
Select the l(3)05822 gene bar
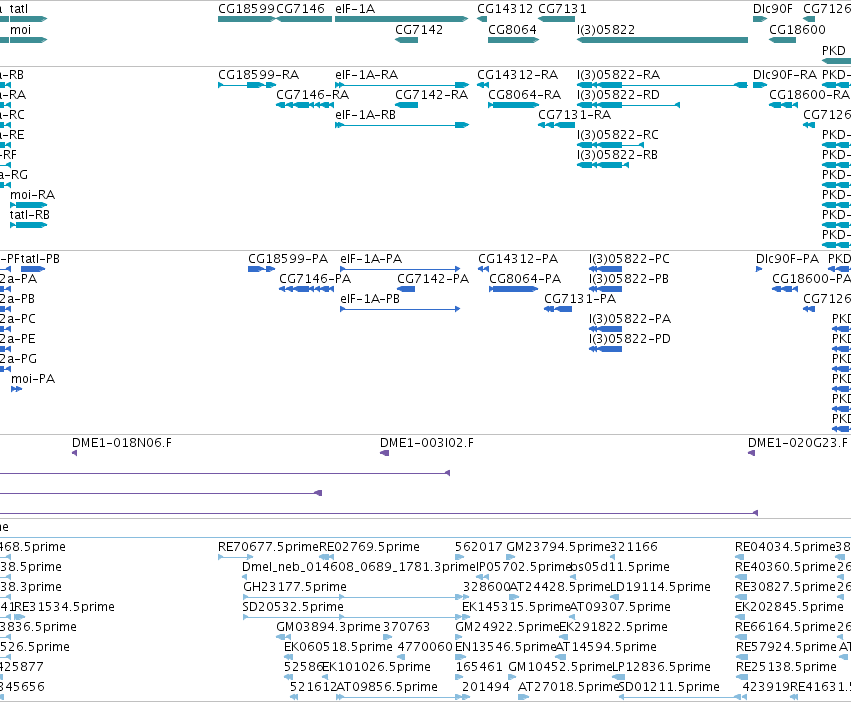tap(662, 40)
